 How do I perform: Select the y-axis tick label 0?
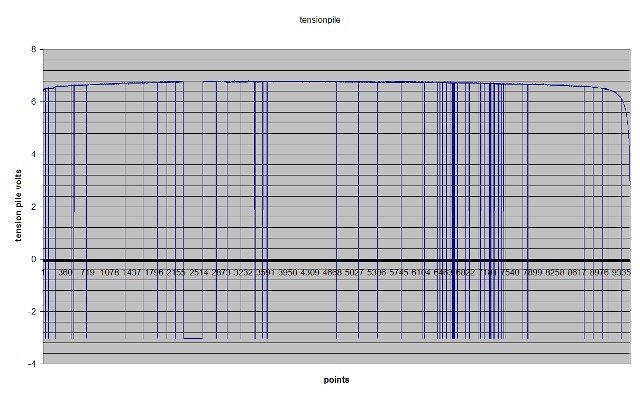pyautogui.click(x=33, y=259)
